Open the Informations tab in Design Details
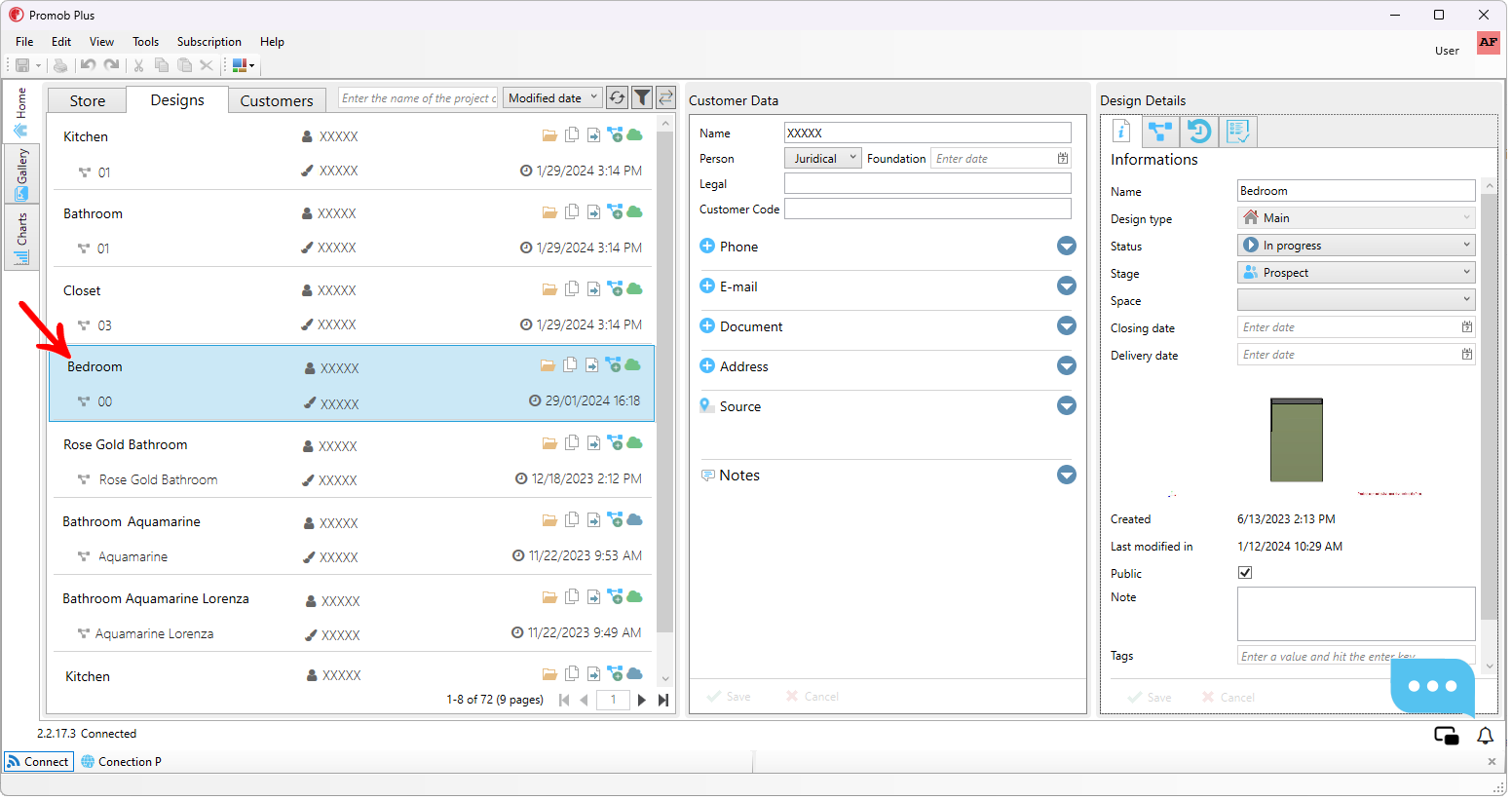Viewport: 1512px width, 800px height. point(1121,132)
